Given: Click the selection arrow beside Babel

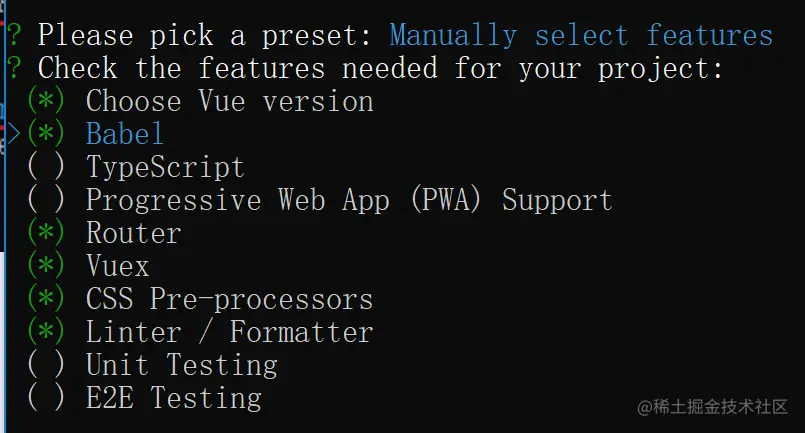Looking at the screenshot, I should pos(14,134).
